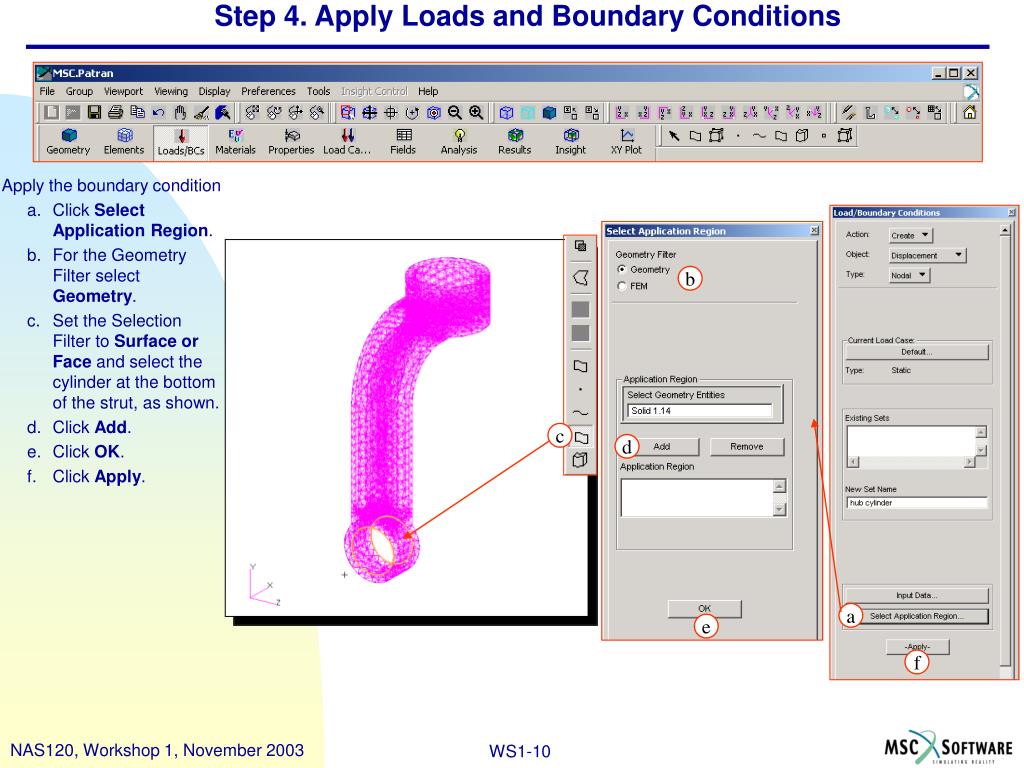Click the Remove button

[746, 447]
